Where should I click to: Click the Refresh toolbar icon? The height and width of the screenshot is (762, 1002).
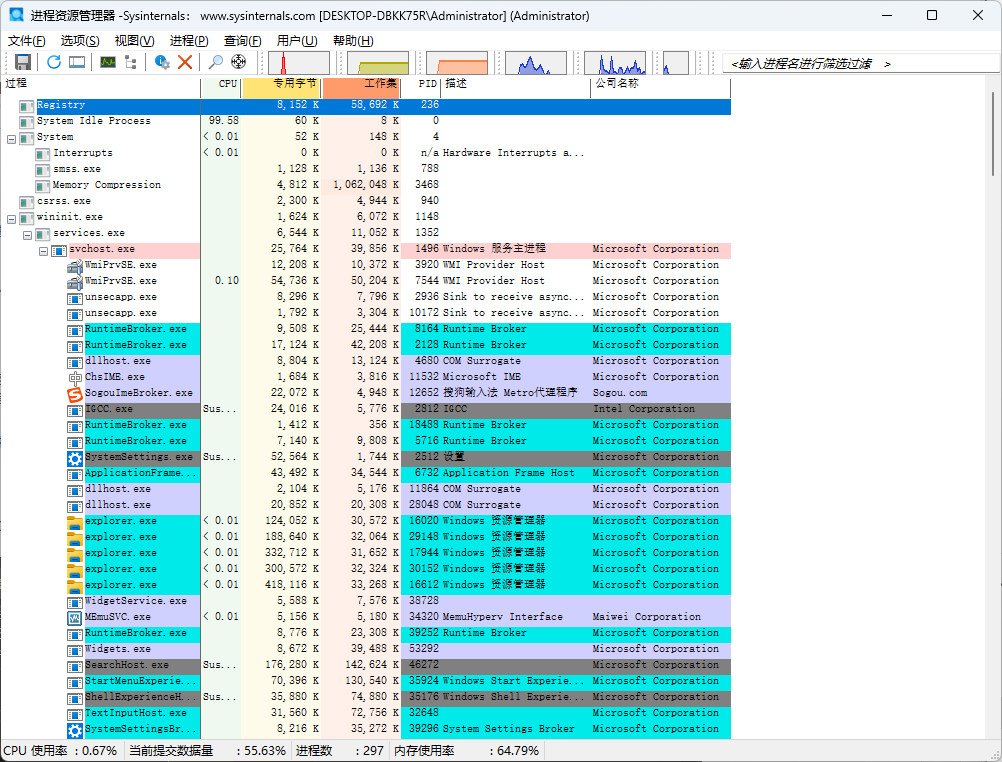tap(54, 62)
